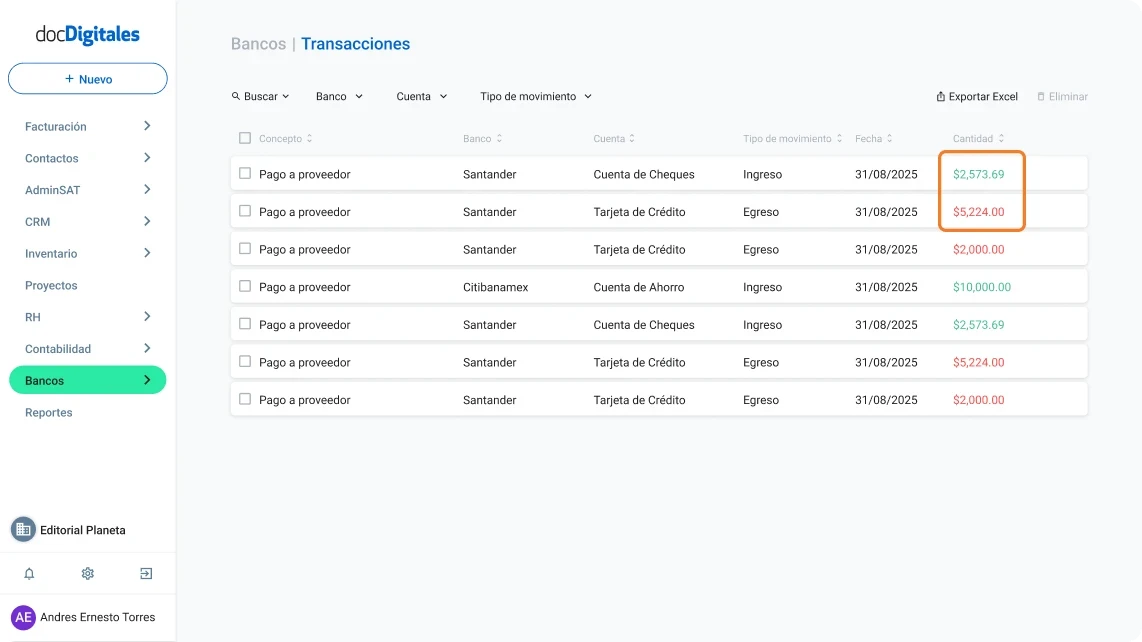Viewport: 1142px width, 642px height.
Task: Check the first Pago a proveedor row
Action: (244, 174)
